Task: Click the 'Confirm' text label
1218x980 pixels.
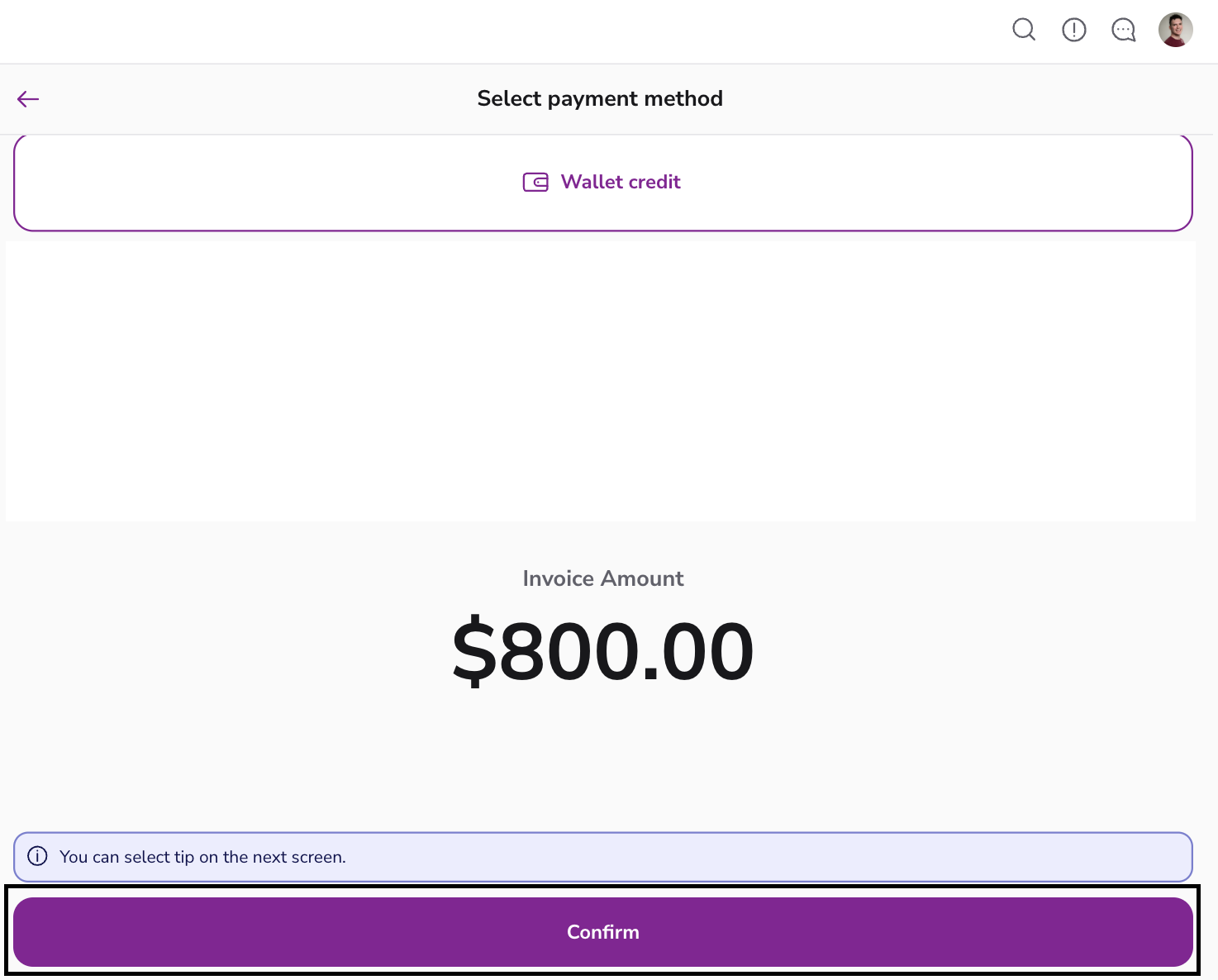Action: (x=603, y=932)
